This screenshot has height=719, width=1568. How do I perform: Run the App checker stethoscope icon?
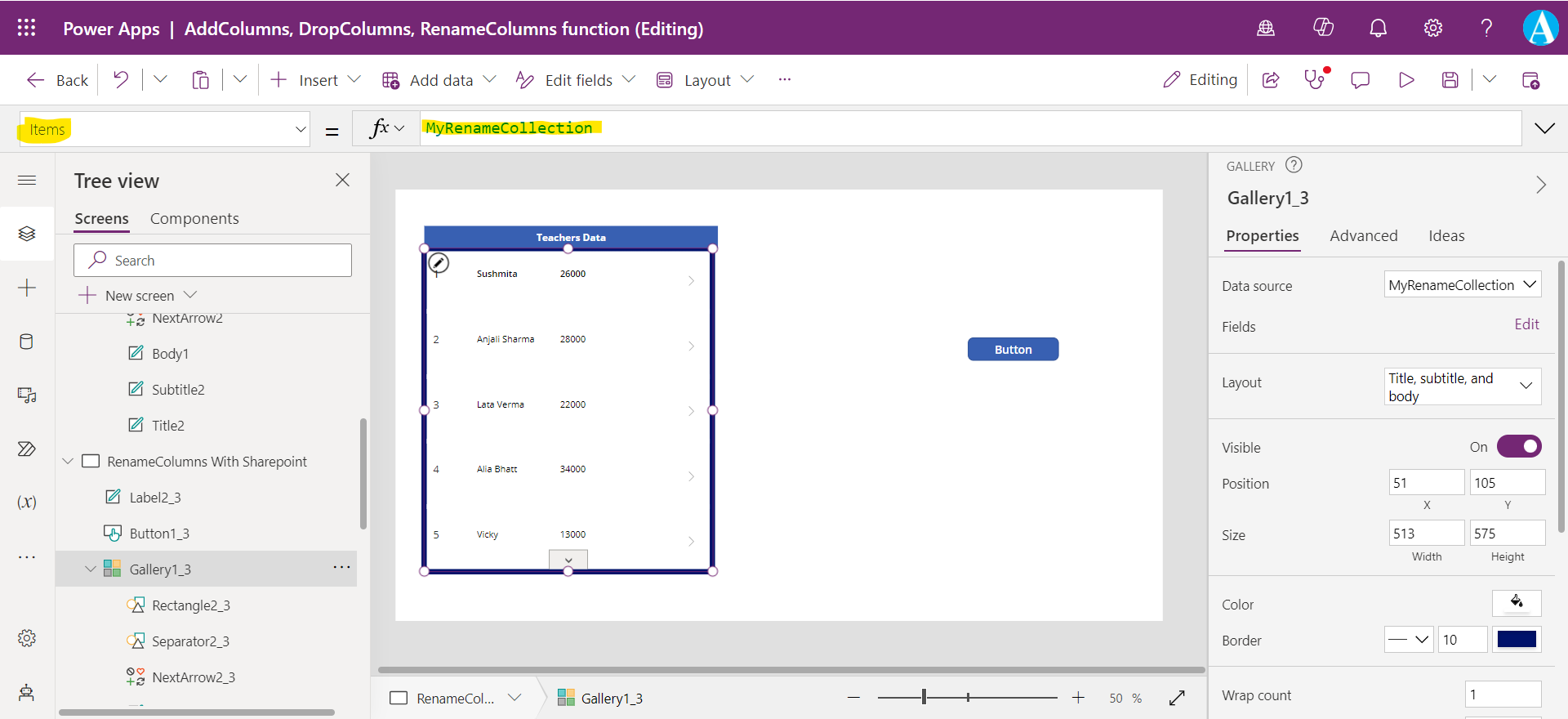pyautogui.click(x=1314, y=80)
